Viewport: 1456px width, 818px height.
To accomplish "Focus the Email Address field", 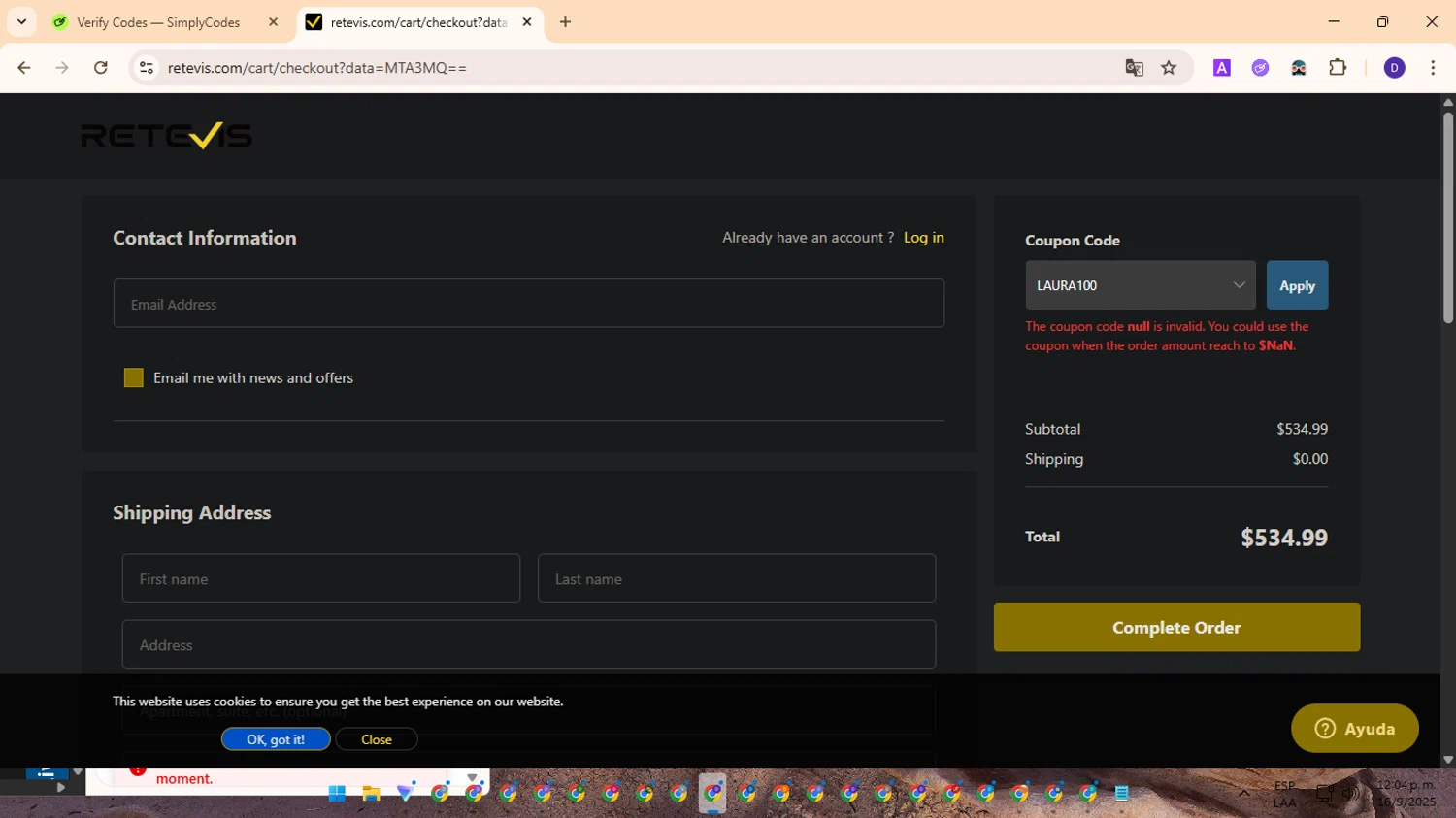I will click(x=528, y=304).
